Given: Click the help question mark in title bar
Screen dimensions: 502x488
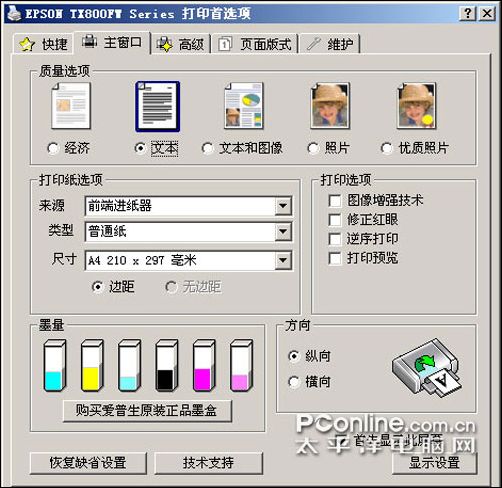Looking at the screenshot, I should [x=468, y=13].
